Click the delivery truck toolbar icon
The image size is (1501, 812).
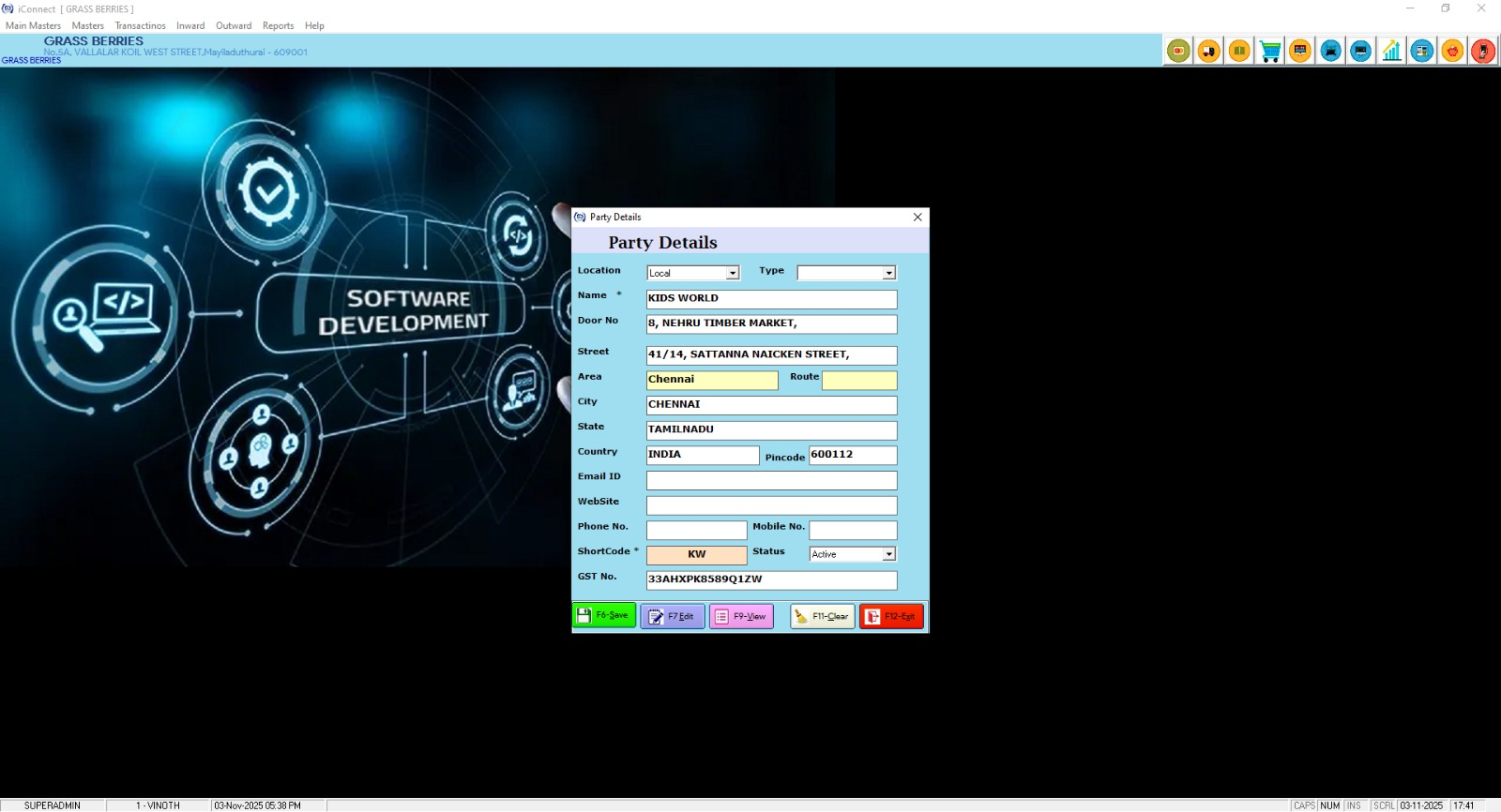(1209, 52)
